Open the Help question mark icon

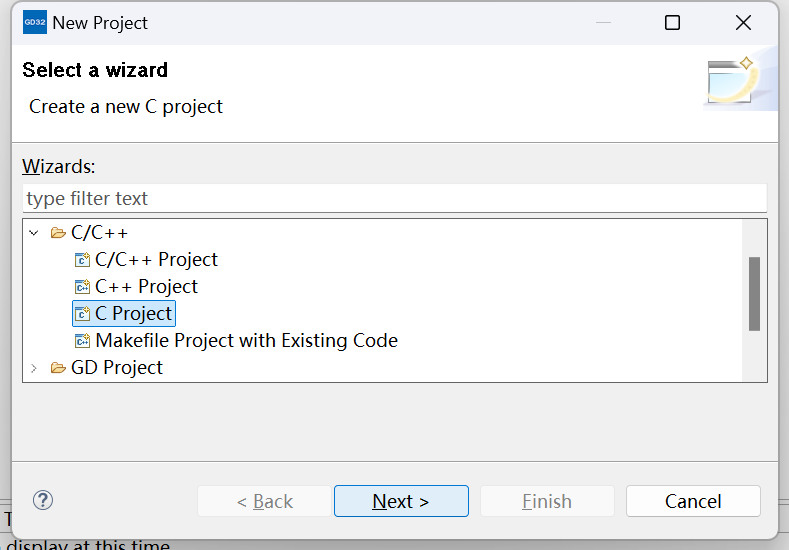[x=43, y=500]
